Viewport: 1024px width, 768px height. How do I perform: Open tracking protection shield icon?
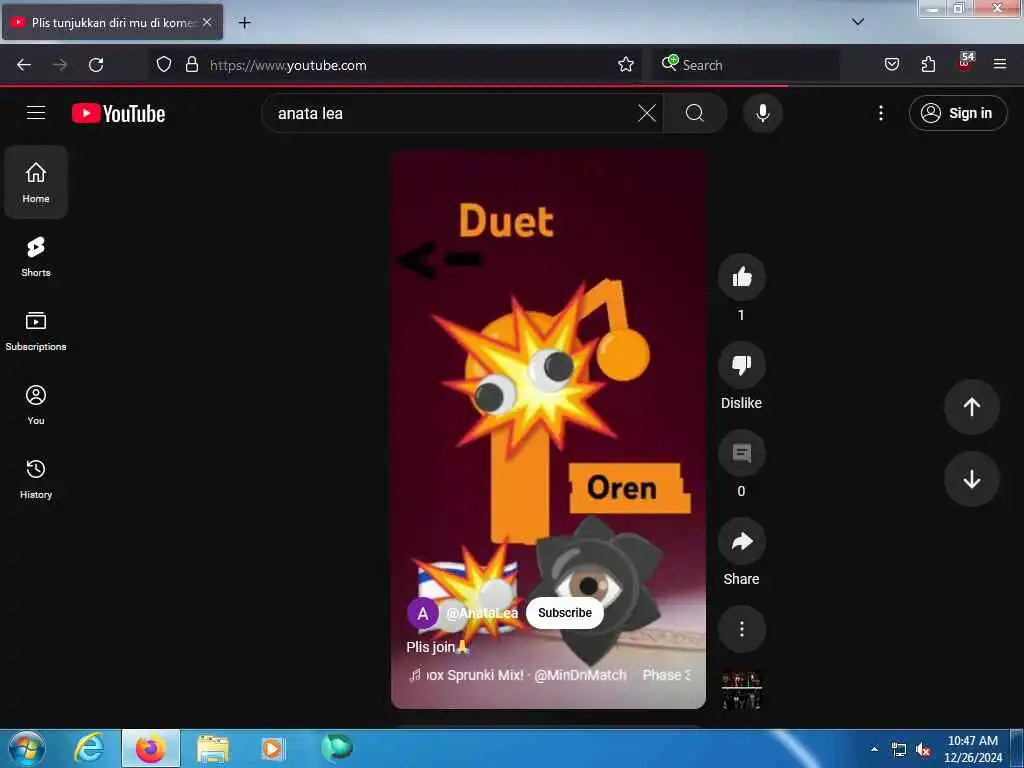click(164, 65)
